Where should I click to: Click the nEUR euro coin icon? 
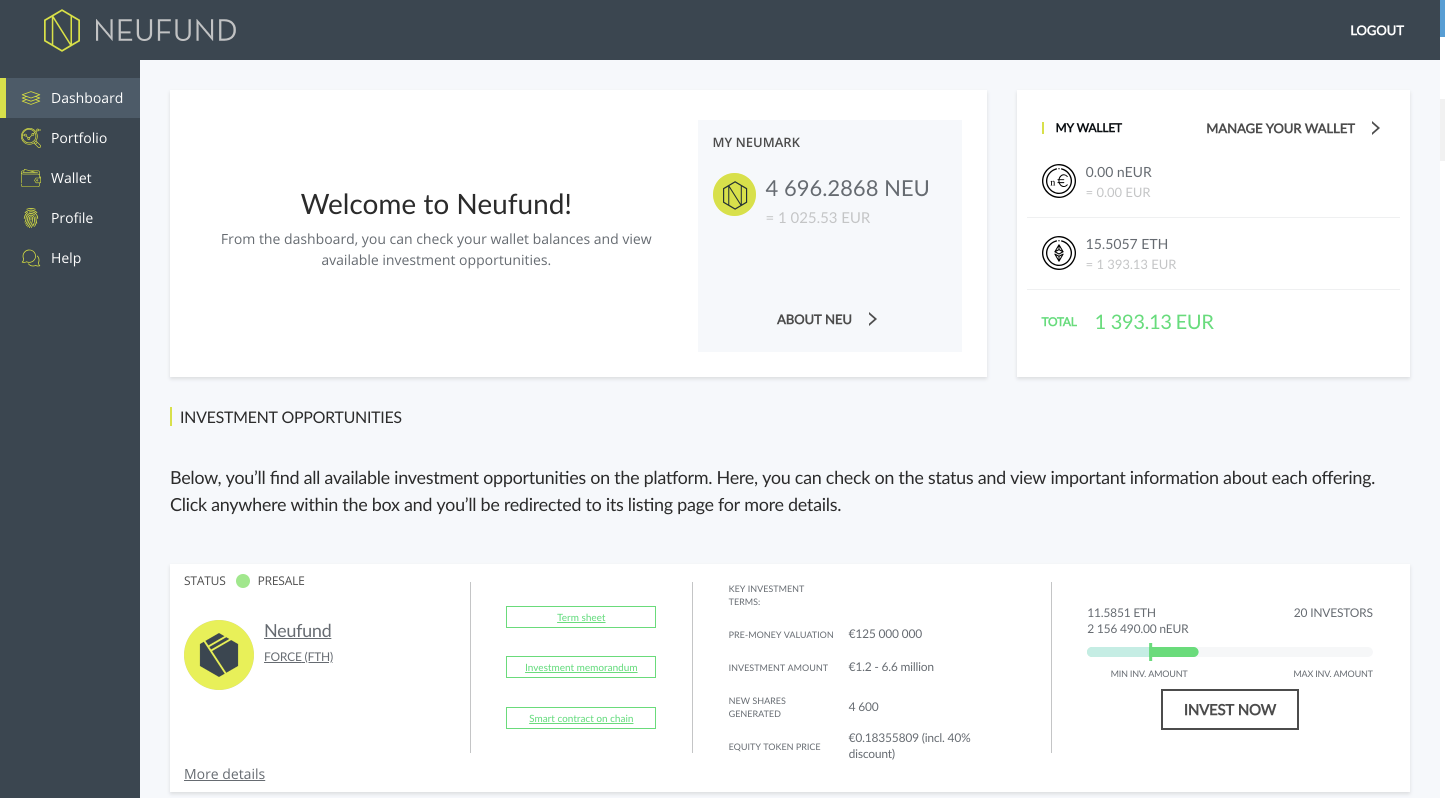(x=1059, y=181)
